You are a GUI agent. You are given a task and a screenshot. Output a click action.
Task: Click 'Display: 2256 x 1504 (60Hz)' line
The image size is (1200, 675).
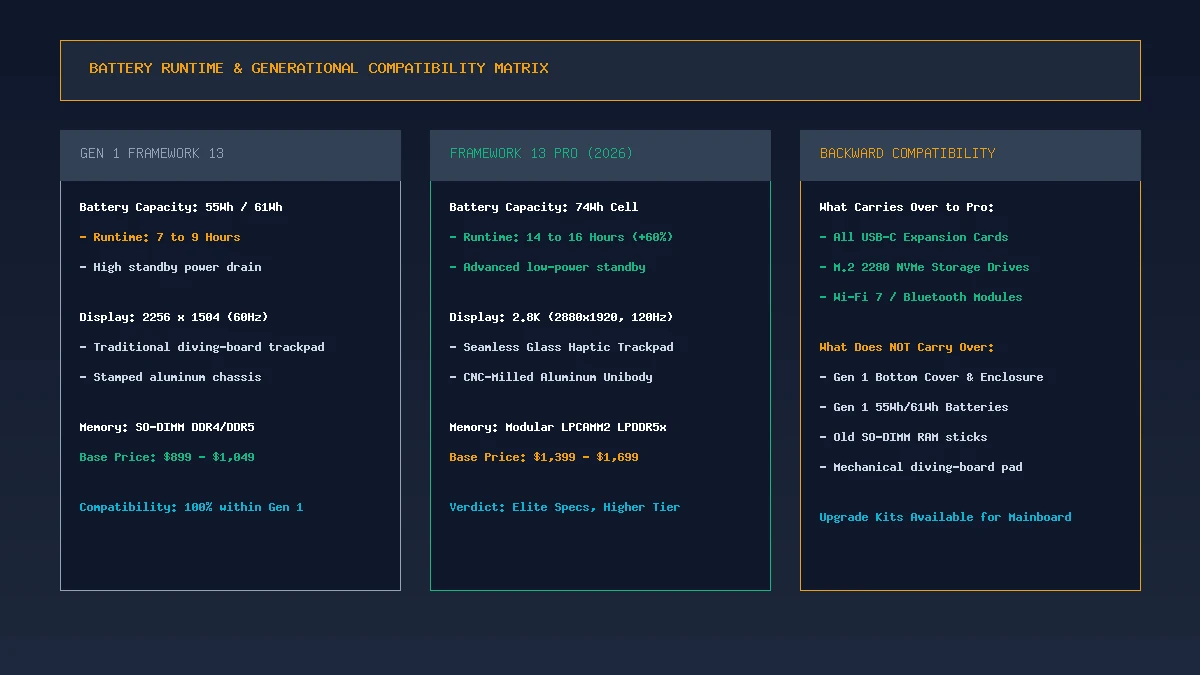tap(174, 317)
